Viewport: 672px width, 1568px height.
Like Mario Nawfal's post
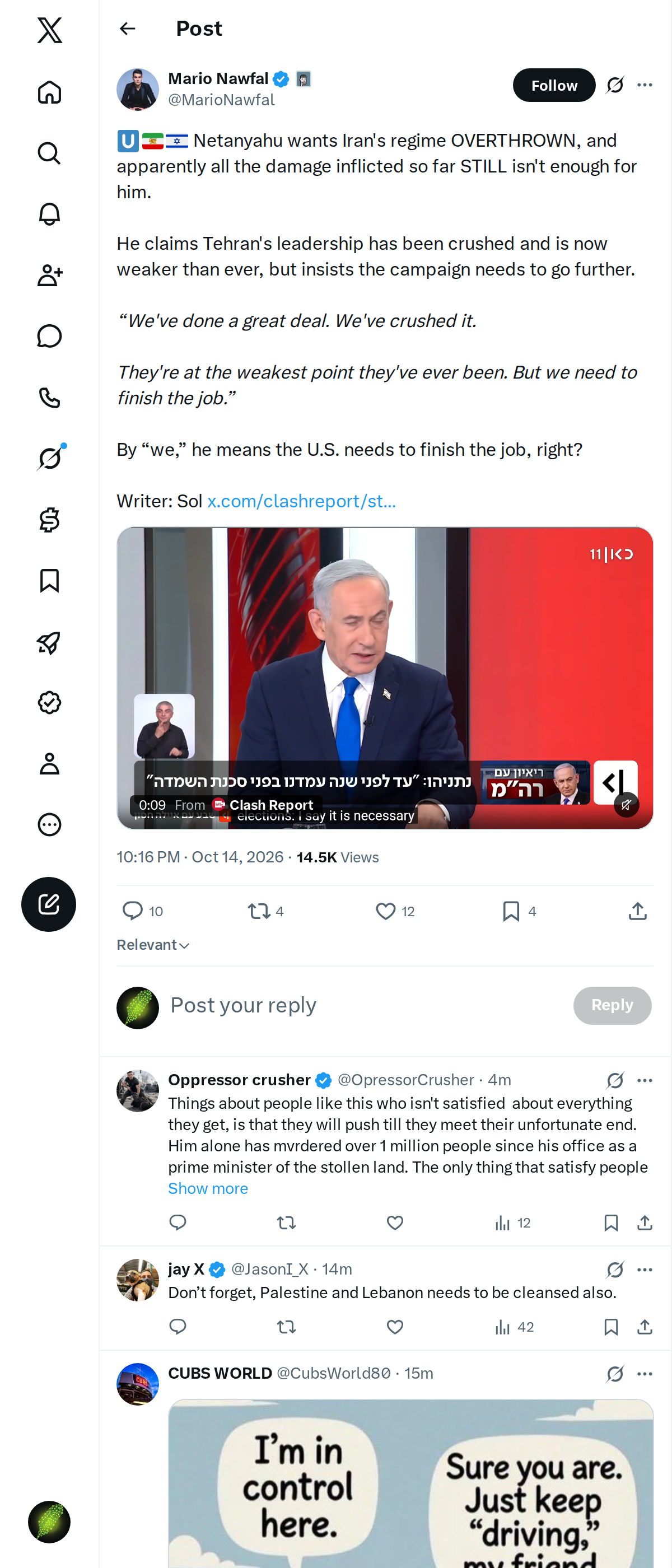click(x=395, y=911)
